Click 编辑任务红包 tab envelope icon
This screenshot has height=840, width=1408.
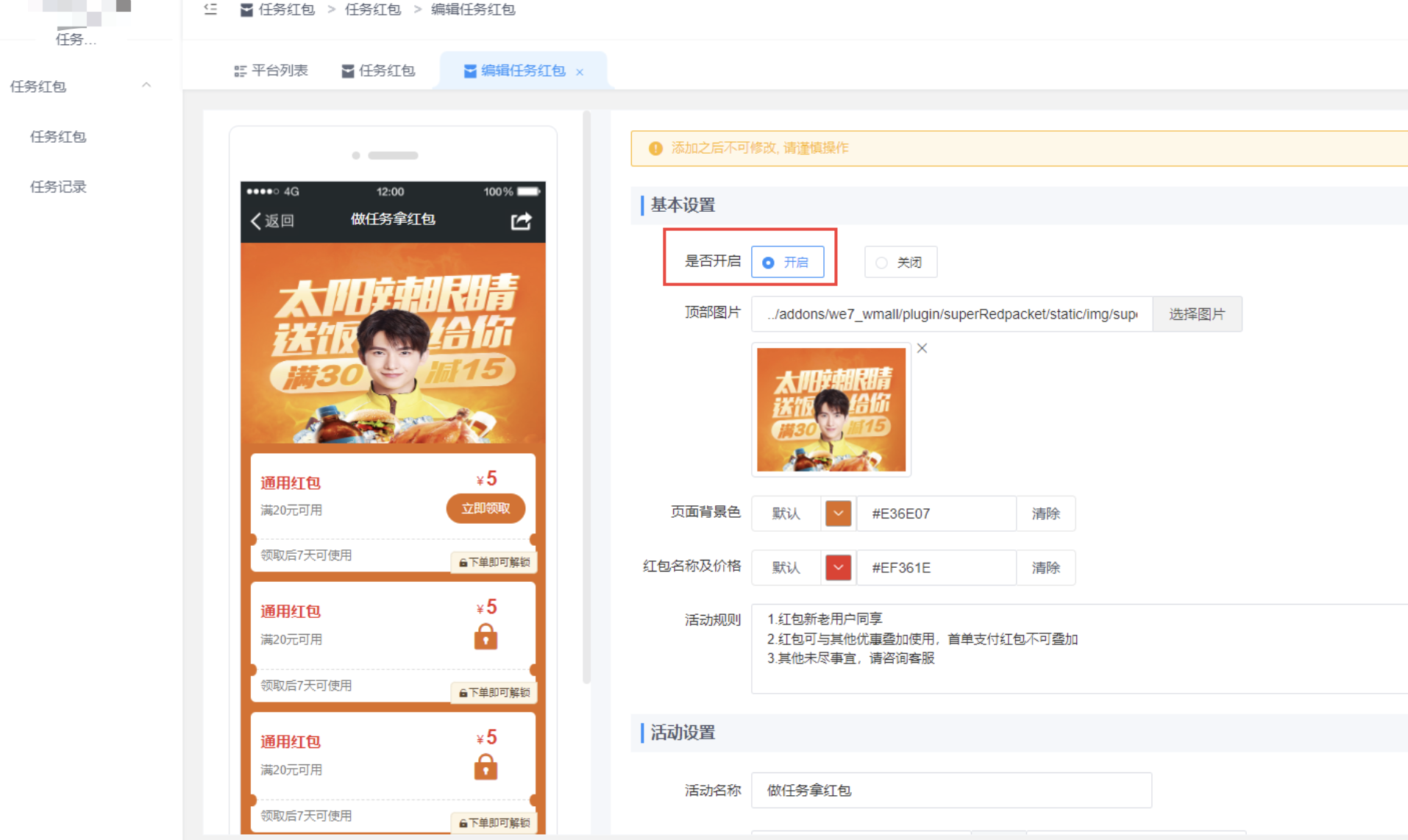(x=469, y=71)
